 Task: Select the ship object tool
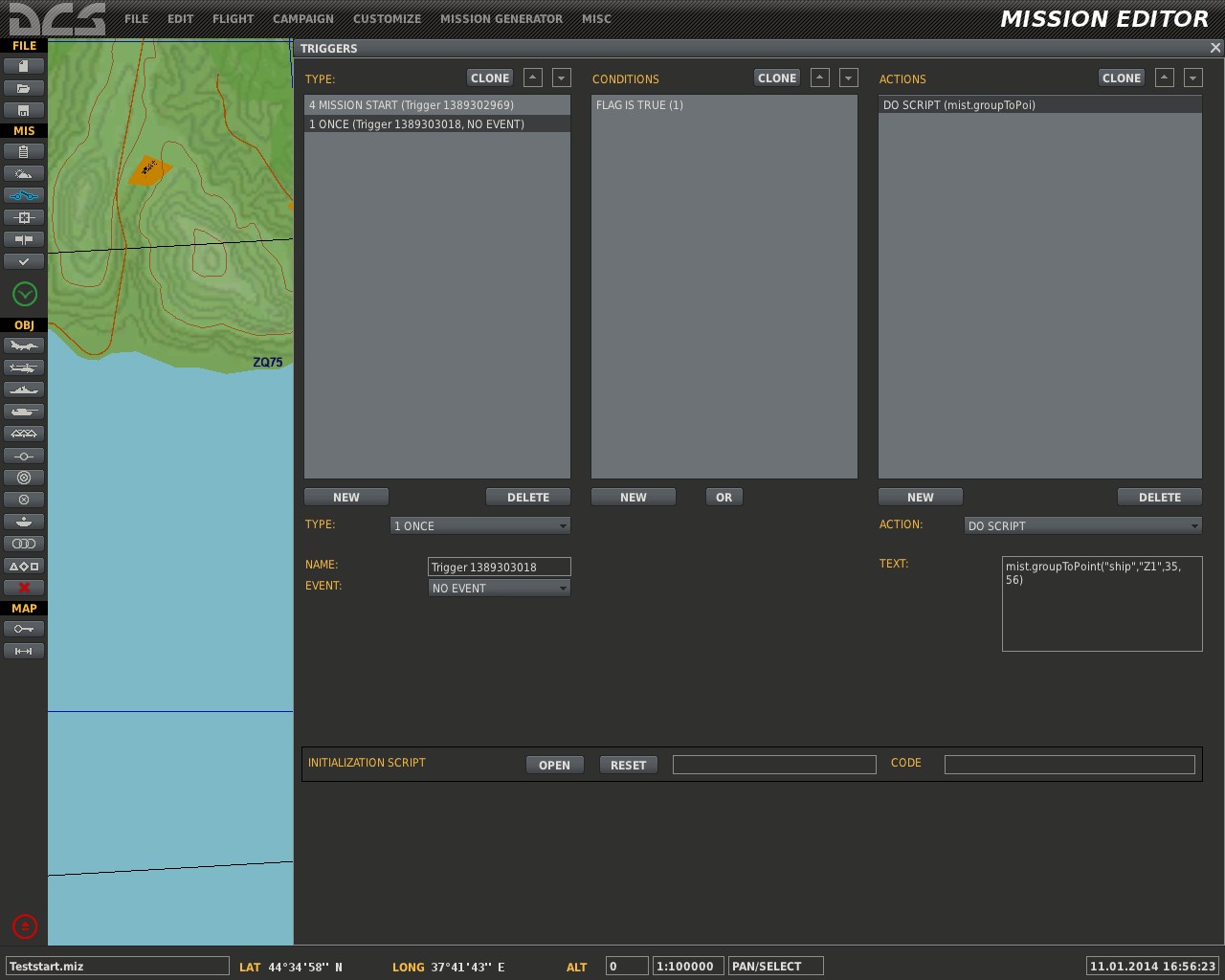pyautogui.click(x=24, y=390)
